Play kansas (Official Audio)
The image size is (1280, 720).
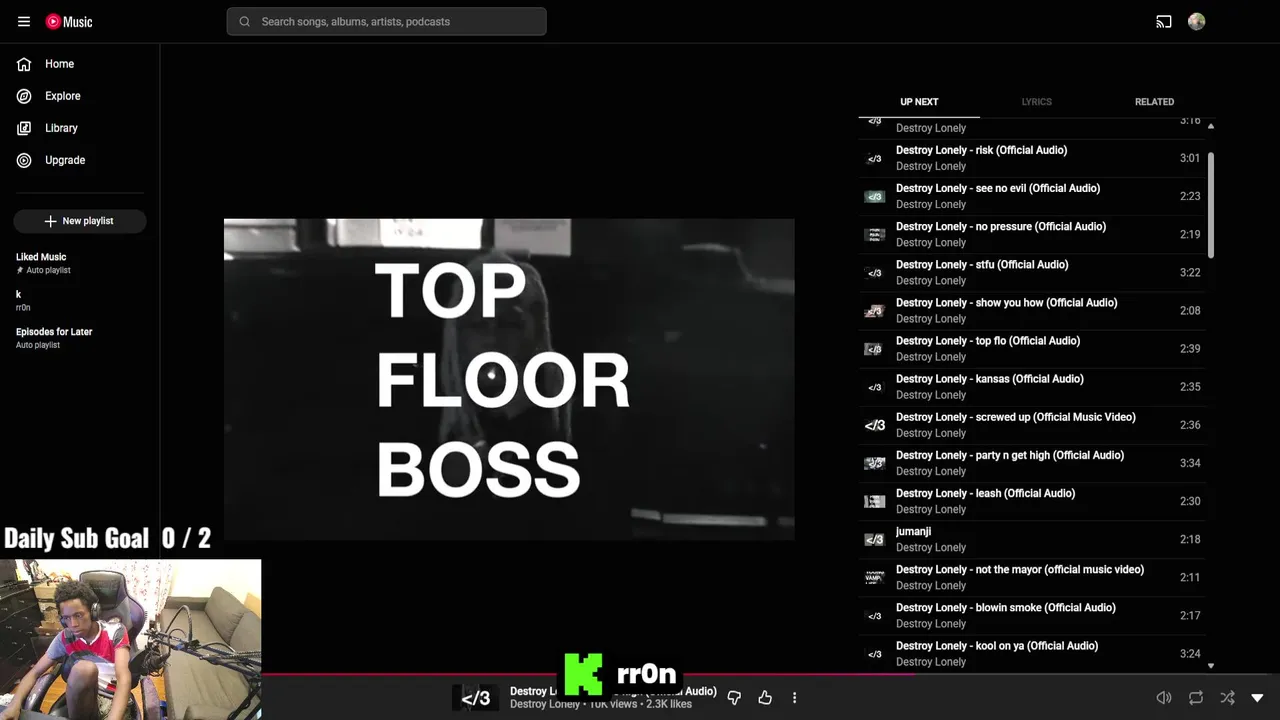click(x=1032, y=386)
